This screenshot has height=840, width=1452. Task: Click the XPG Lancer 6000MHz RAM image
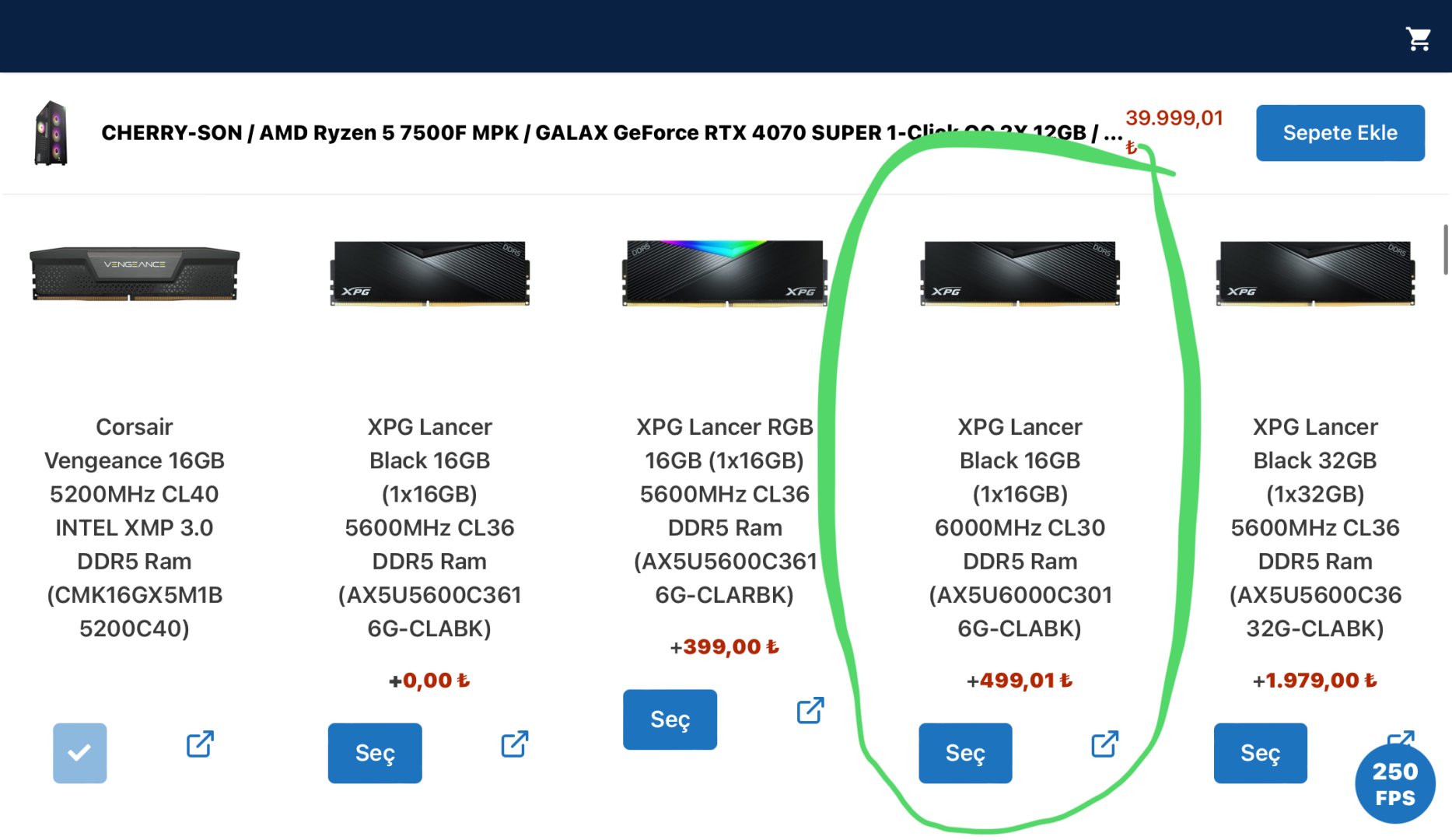coord(1020,274)
